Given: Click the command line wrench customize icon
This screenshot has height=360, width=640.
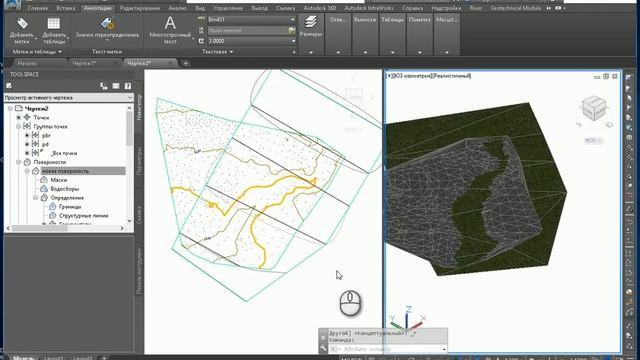Looking at the screenshot, I should (323, 349).
